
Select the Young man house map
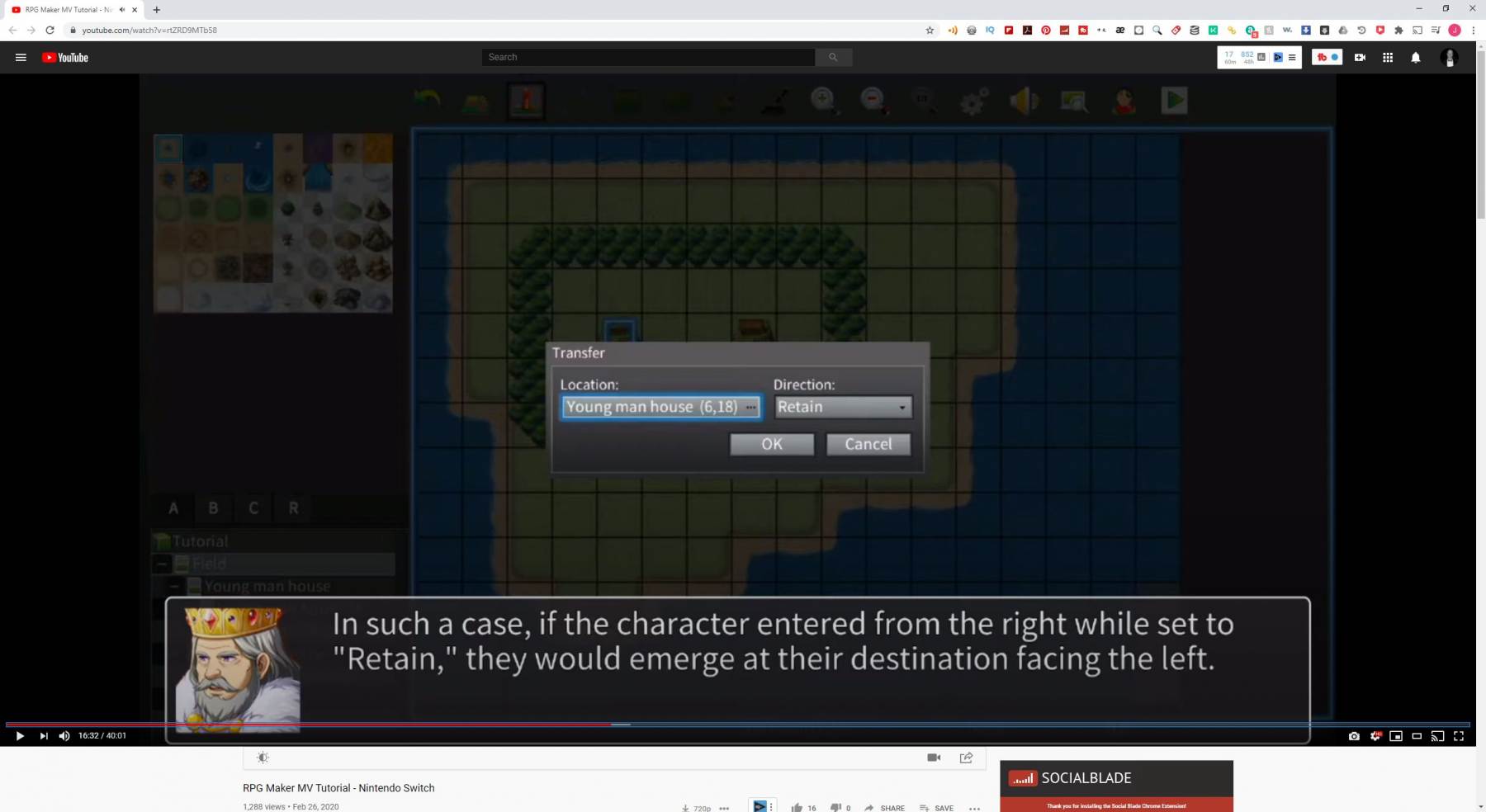(267, 586)
